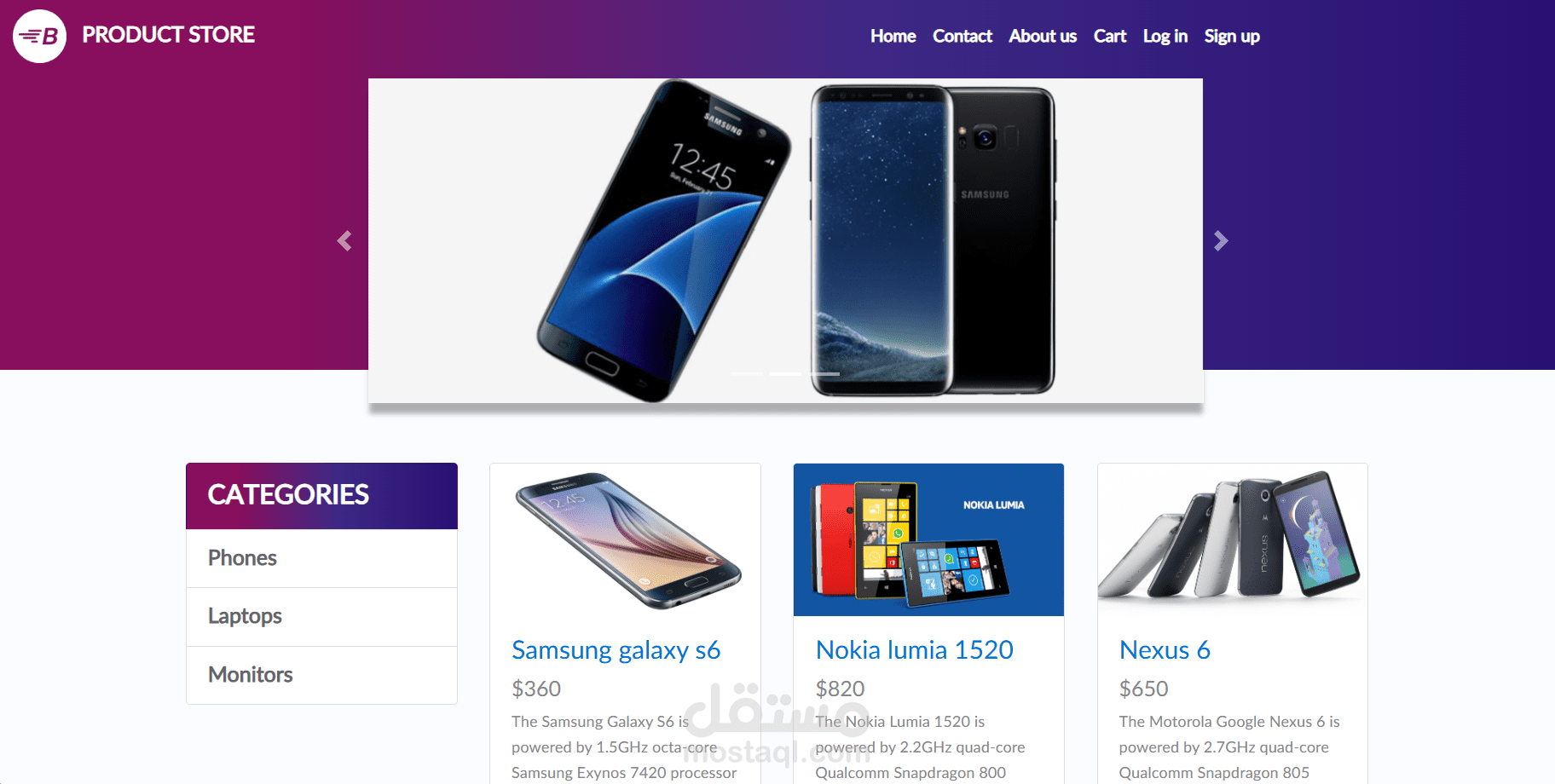The width and height of the screenshot is (1555, 784).
Task: Click the Product Store logo icon
Action: 39,36
